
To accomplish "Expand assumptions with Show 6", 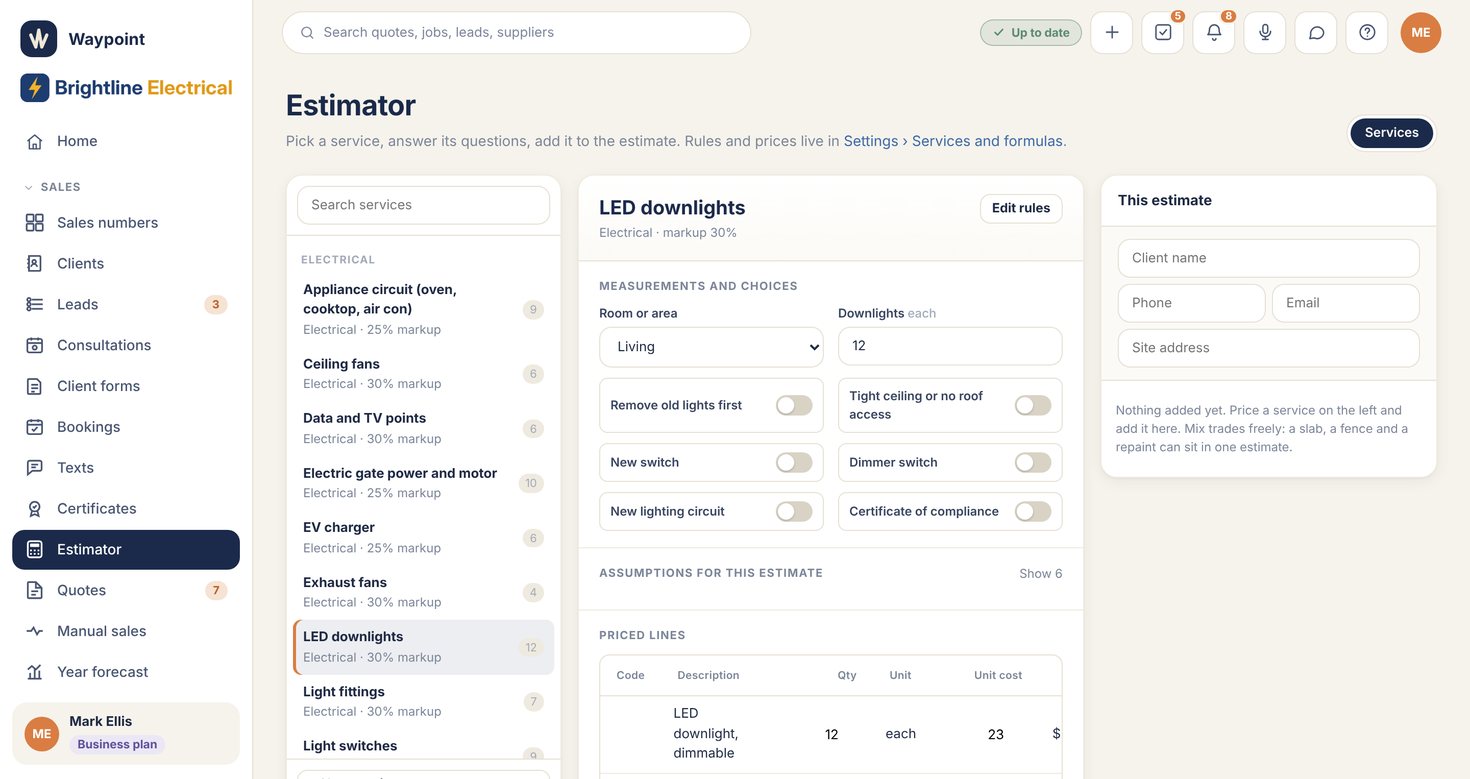I will click(x=1040, y=574).
